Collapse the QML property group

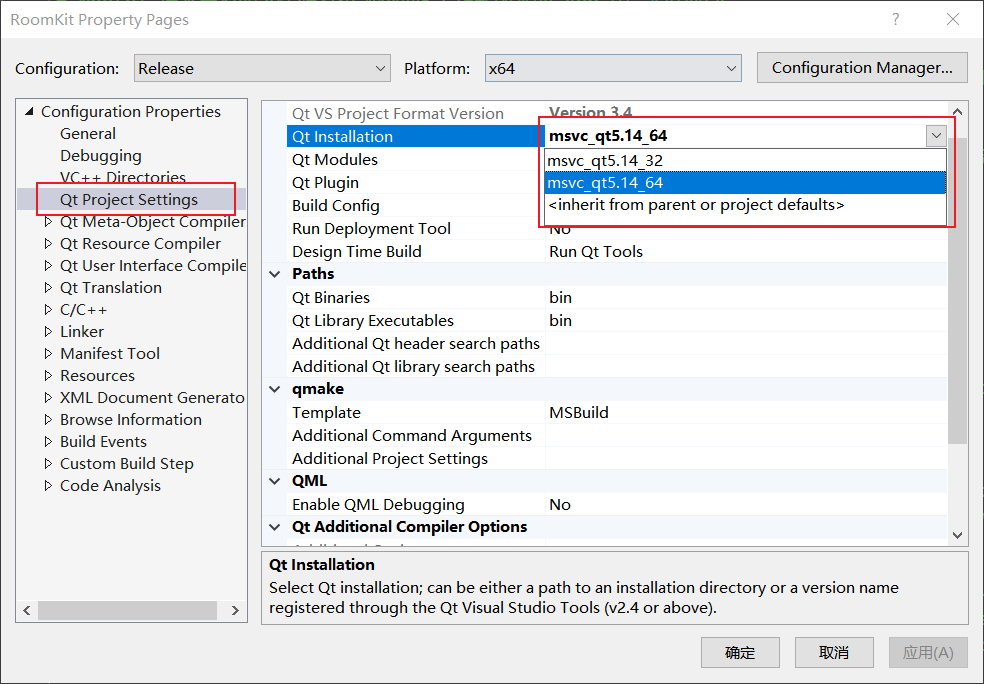(x=275, y=481)
